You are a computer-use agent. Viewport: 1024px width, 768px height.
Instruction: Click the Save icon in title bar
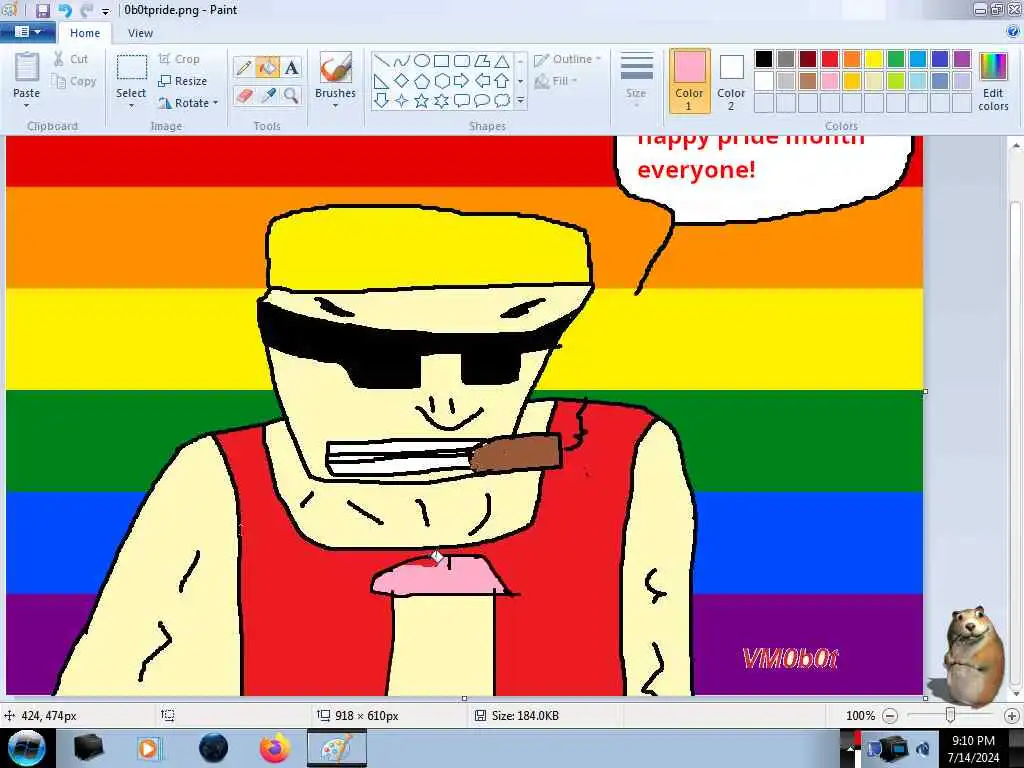point(42,10)
